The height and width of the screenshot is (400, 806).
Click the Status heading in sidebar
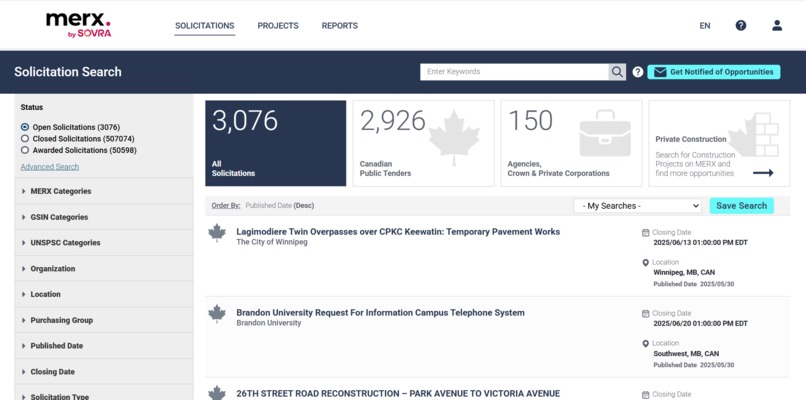(x=32, y=107)
